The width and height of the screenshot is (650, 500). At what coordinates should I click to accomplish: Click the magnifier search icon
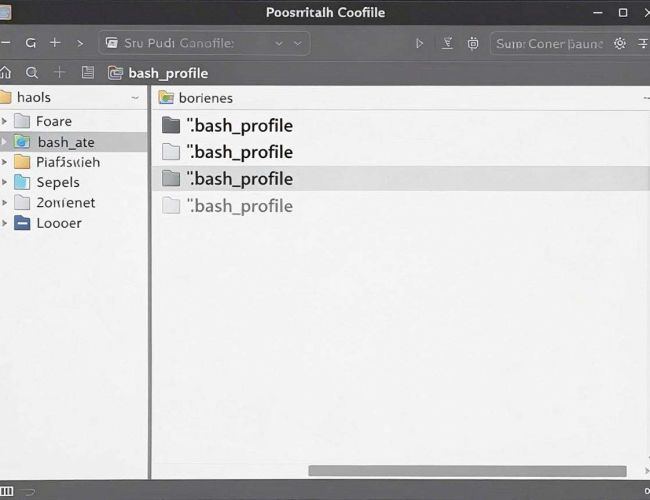click(x=32, y=73)
